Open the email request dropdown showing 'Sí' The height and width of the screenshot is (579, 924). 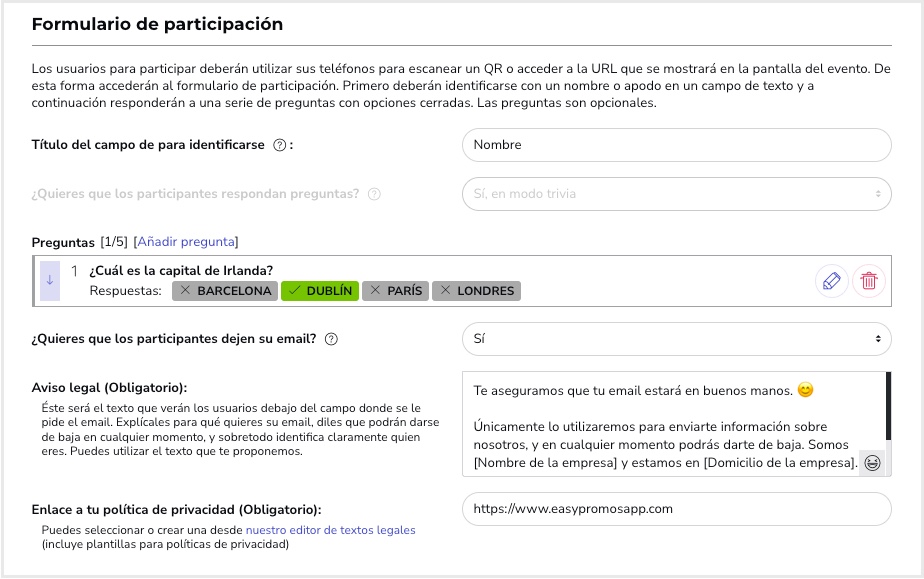(676, 339)
